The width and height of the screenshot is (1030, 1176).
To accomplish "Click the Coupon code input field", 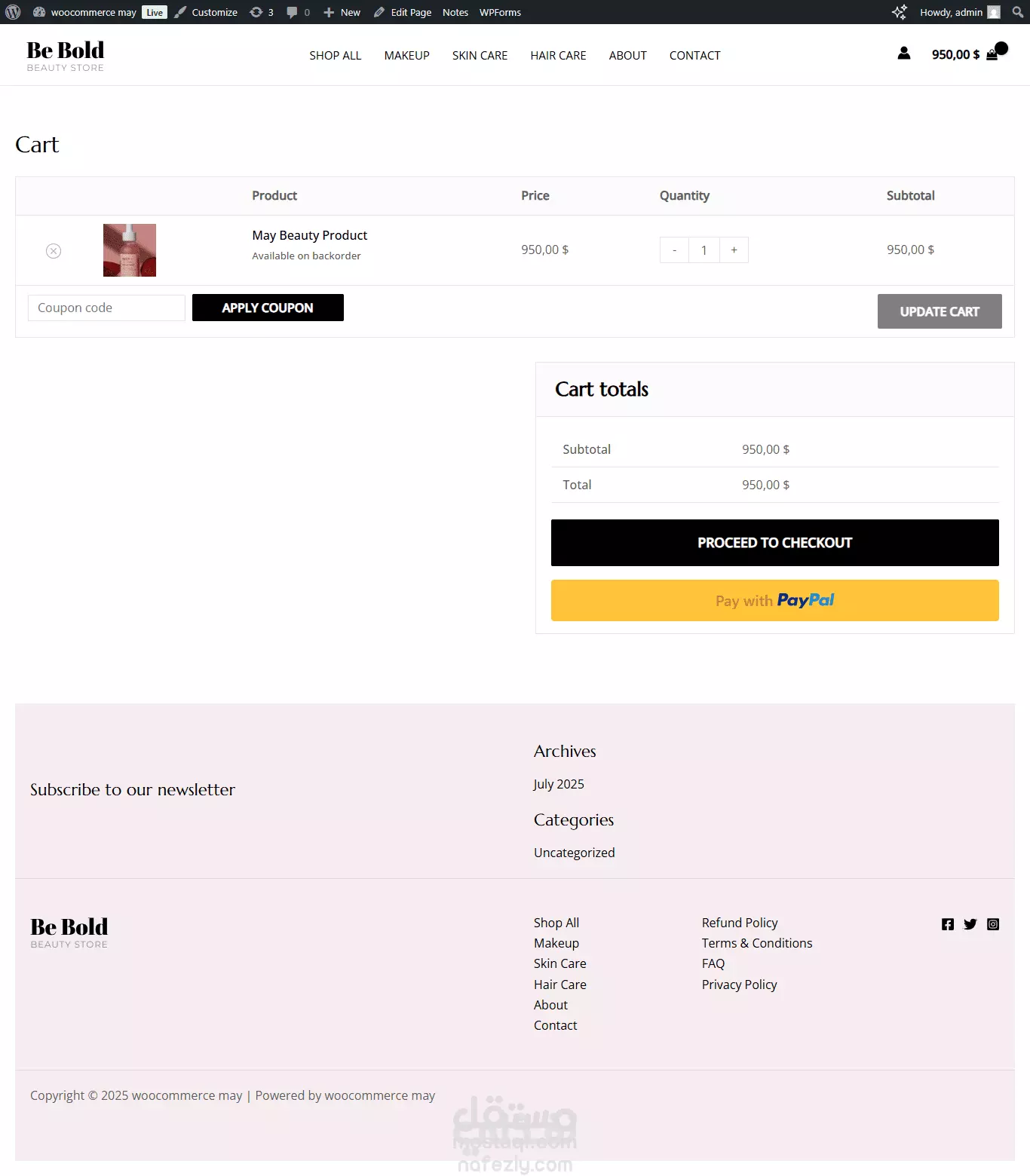I will pos(106,308).
